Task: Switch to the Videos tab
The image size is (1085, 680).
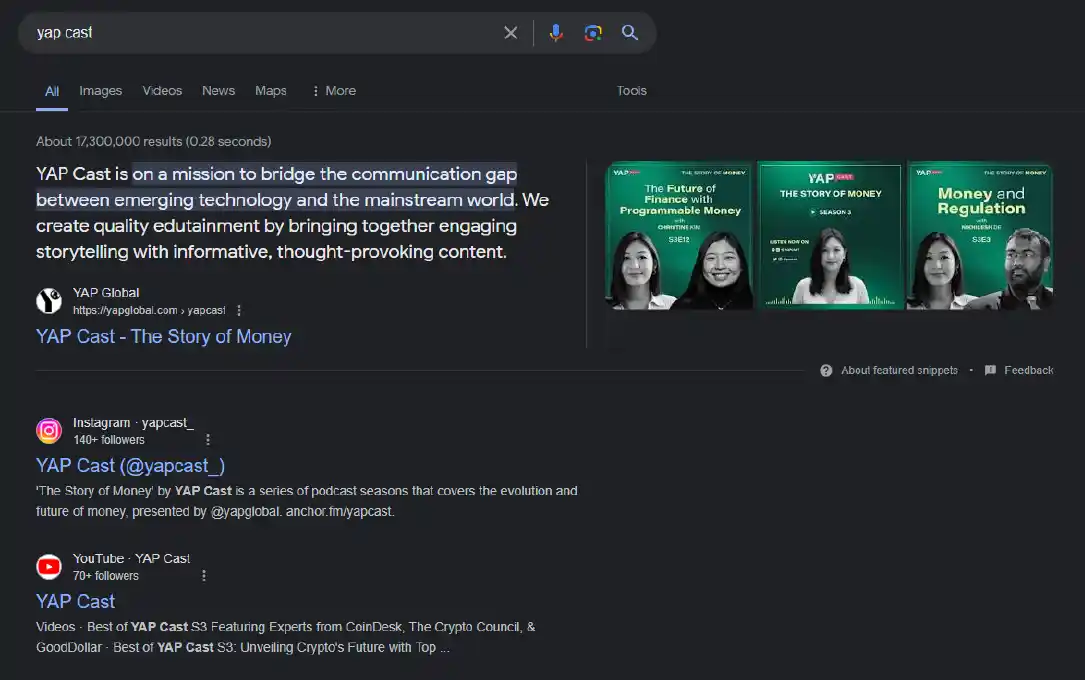Action: (162, 91)
